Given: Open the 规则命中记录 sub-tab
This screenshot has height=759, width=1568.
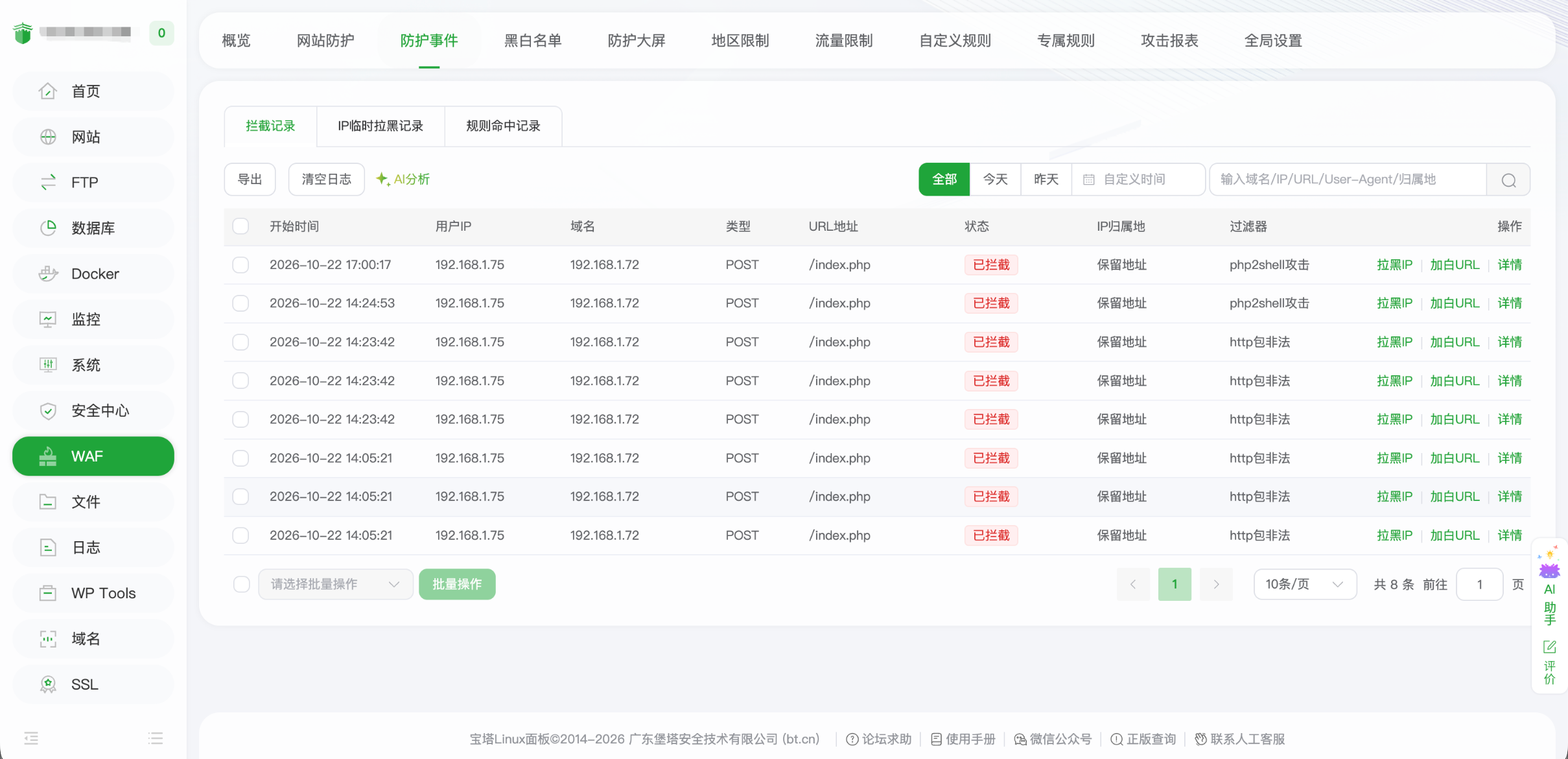Looking at the screenshot, I should point(503,126).
